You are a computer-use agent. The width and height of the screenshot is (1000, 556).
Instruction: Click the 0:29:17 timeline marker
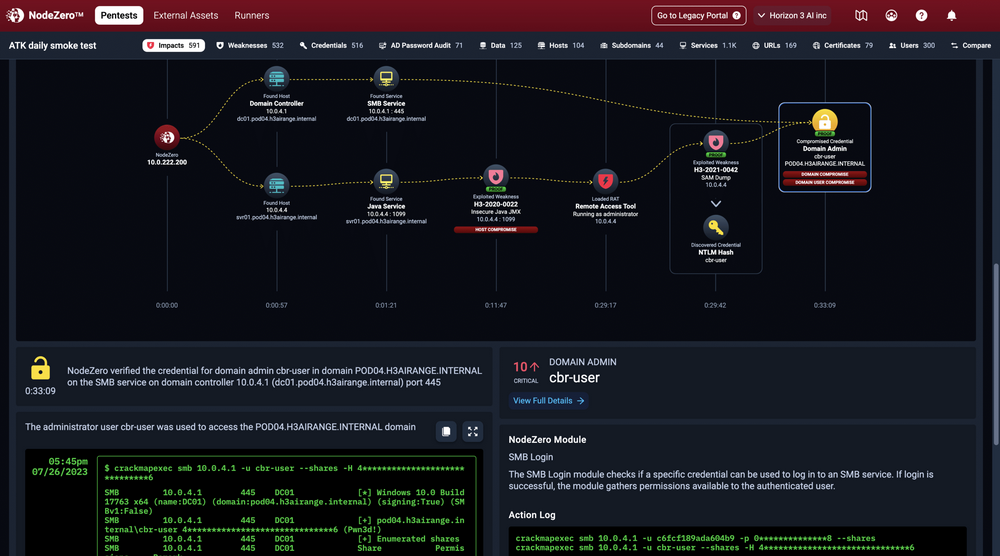(x=605, y=305)
